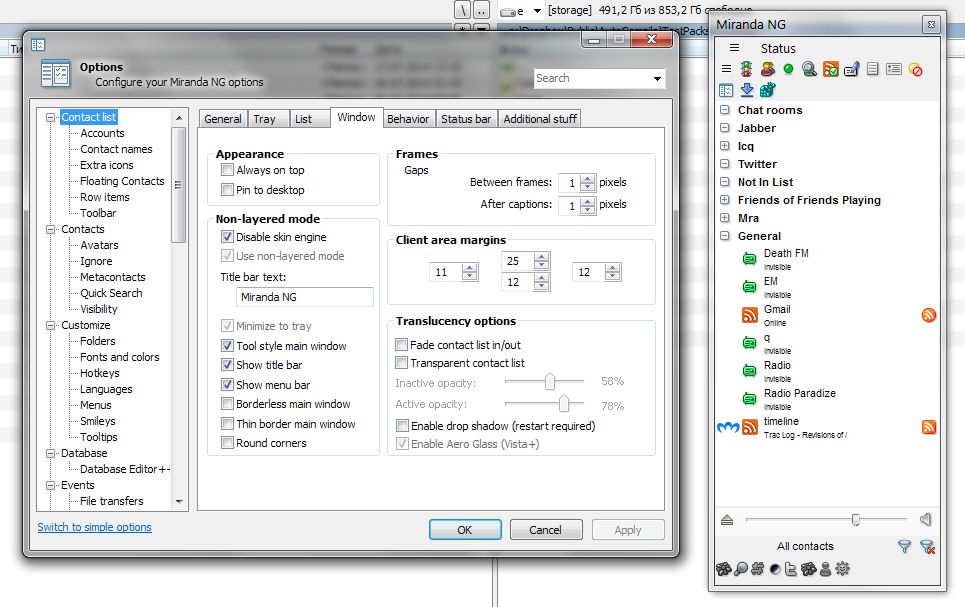Enable Transparent contact list
The height and width of the screenshot is (607, 965).
point(402,363)
